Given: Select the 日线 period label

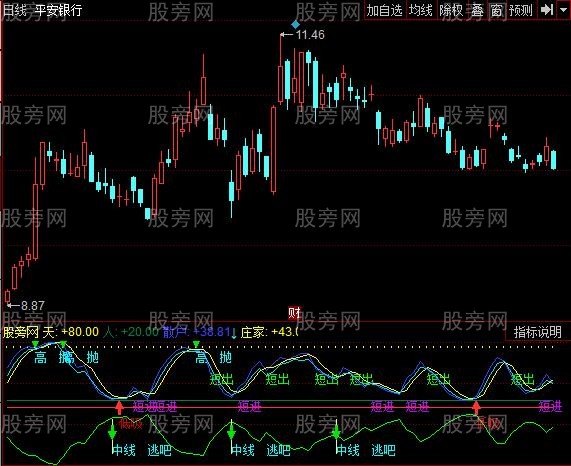Looking at the screenshot, I should 15,10.
